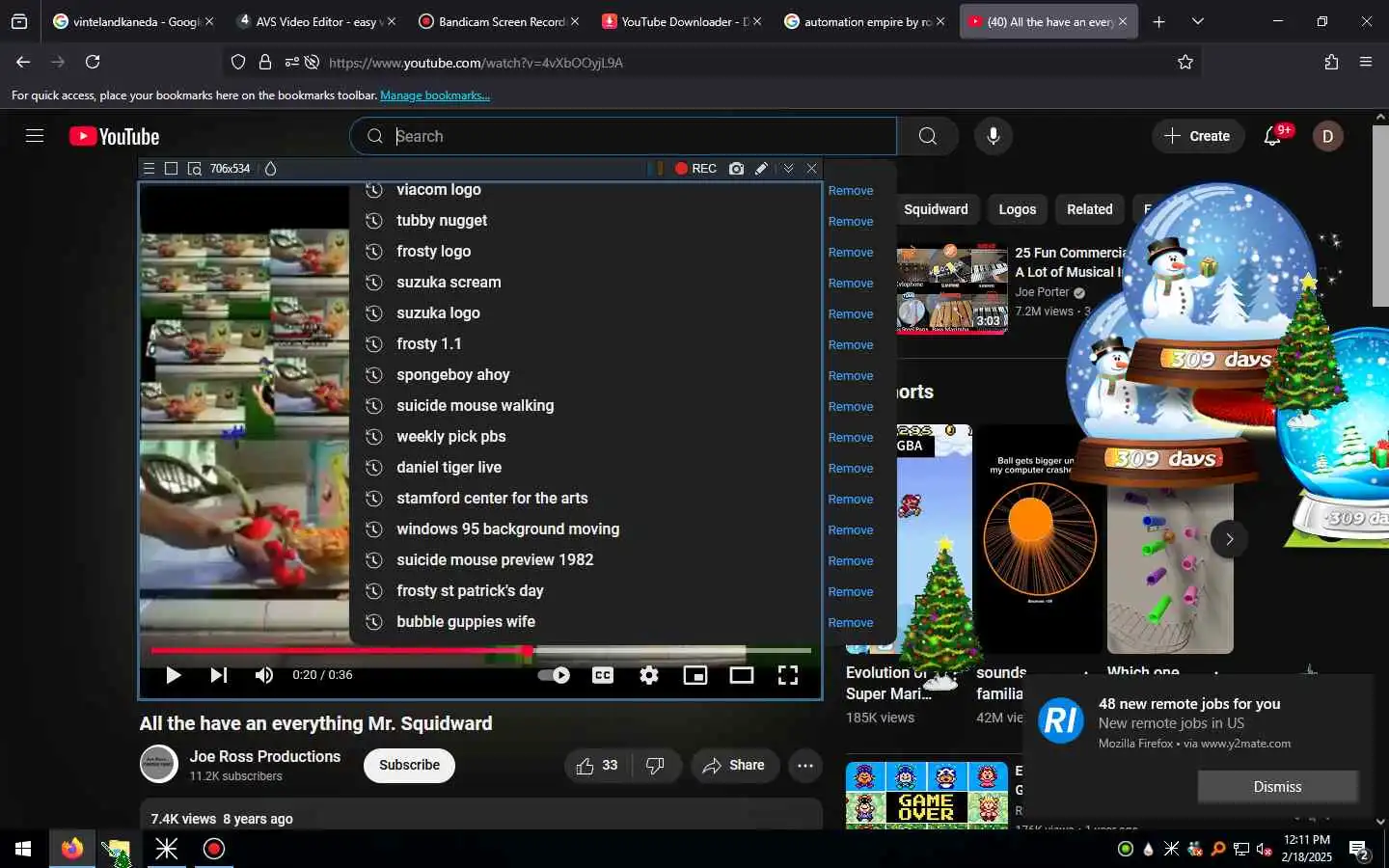Select the Logos filter chip
Image resolution: width=1389 pixels, height=868 pixels.
pos(1018,209)
